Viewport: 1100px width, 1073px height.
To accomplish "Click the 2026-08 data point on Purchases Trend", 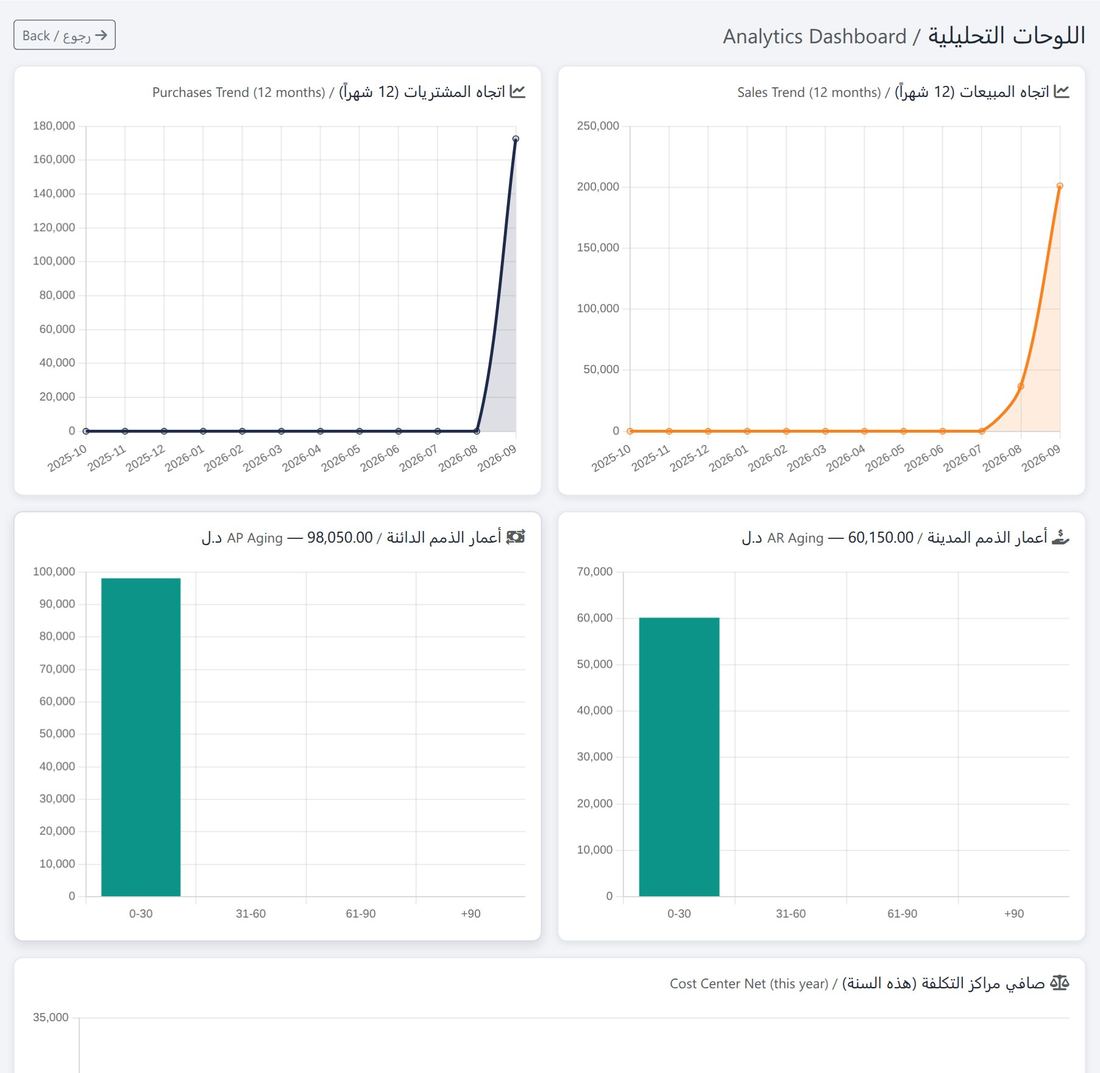I will pos(477,431).
